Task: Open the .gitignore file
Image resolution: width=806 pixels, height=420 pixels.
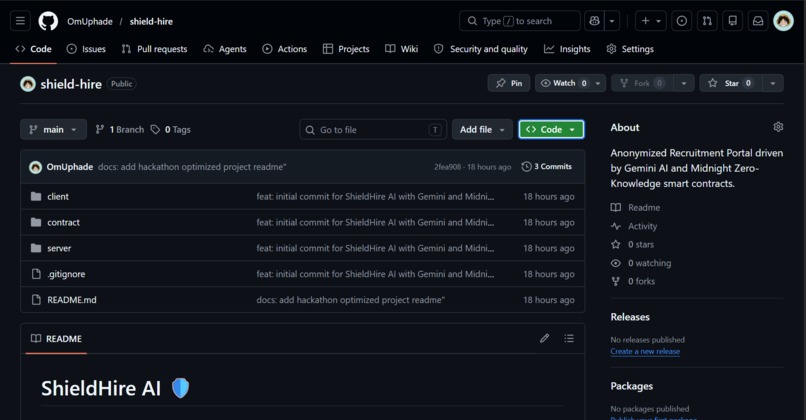Action: coord(66,274)
